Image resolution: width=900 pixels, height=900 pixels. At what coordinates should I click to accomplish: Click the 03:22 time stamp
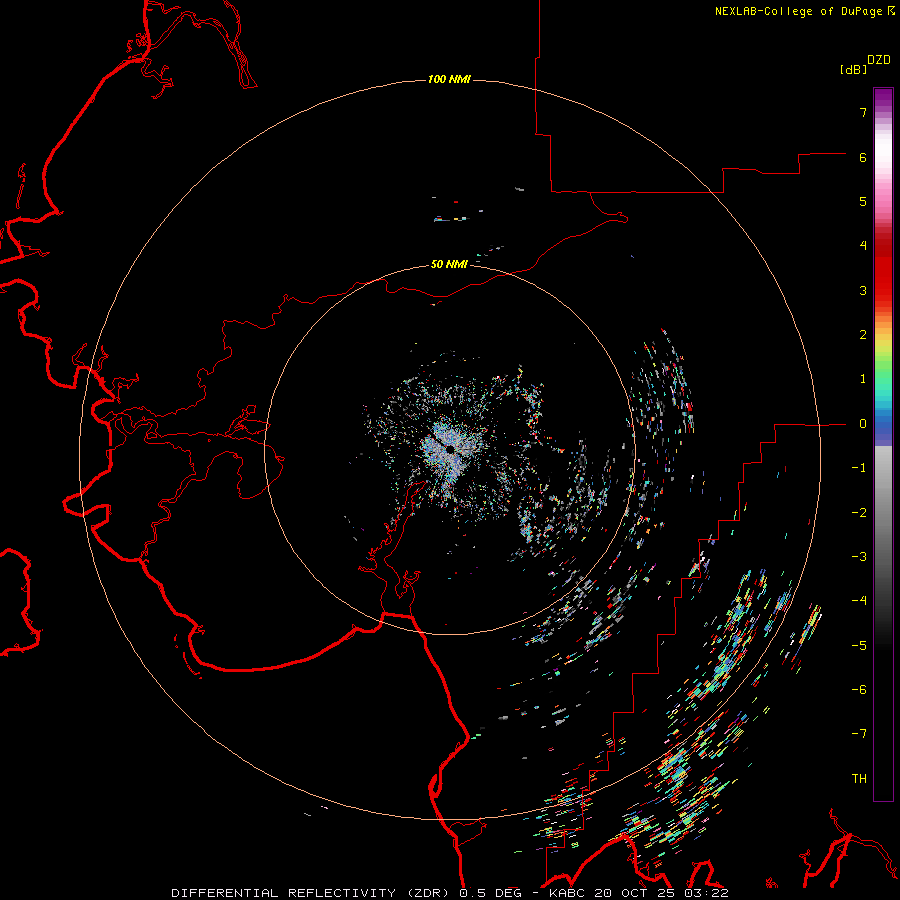click(x=707, y=893)
